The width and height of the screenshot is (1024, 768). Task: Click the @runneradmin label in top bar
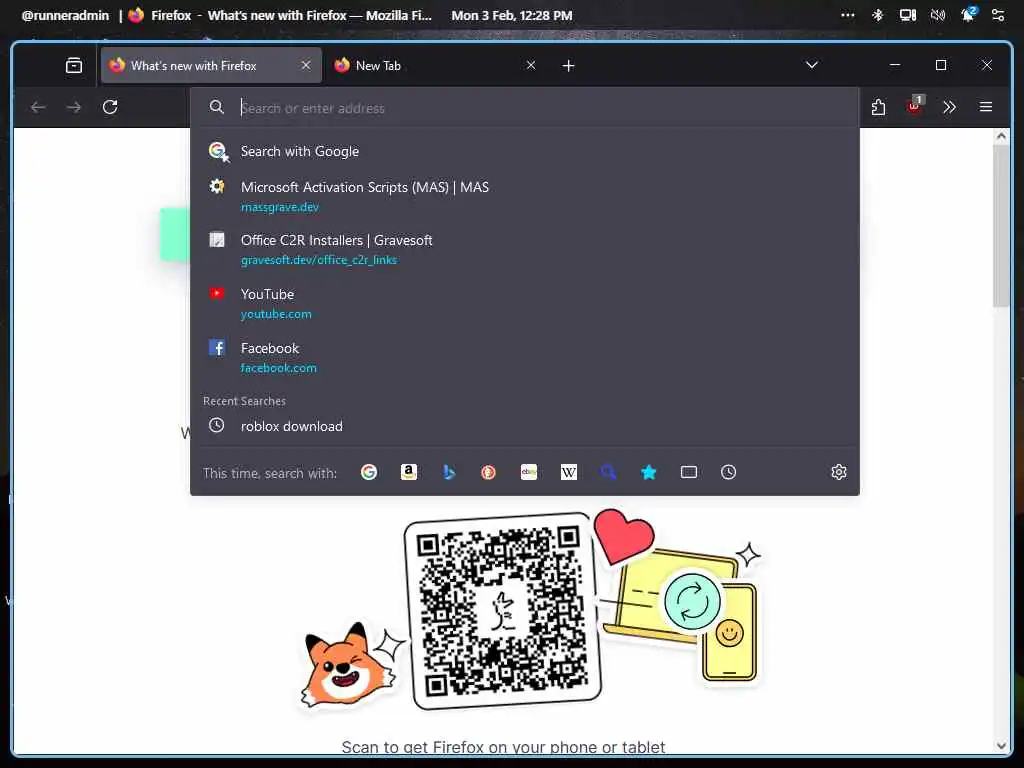[x=65, y=15]
